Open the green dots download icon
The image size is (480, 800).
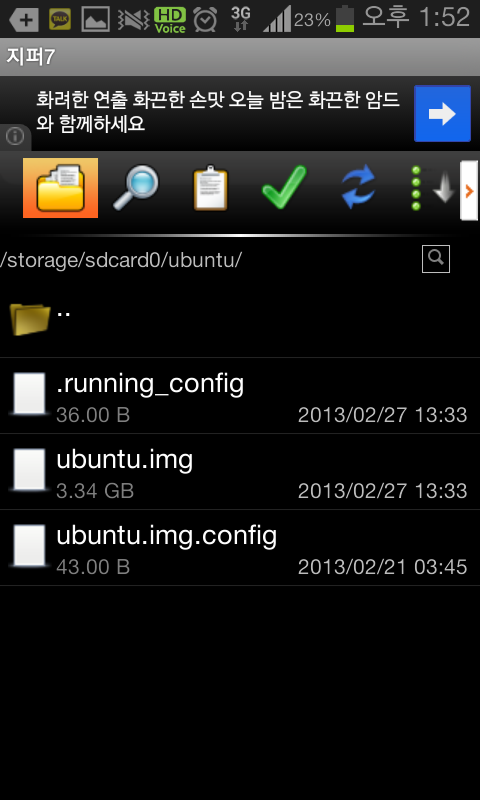(x=433, y=188)
